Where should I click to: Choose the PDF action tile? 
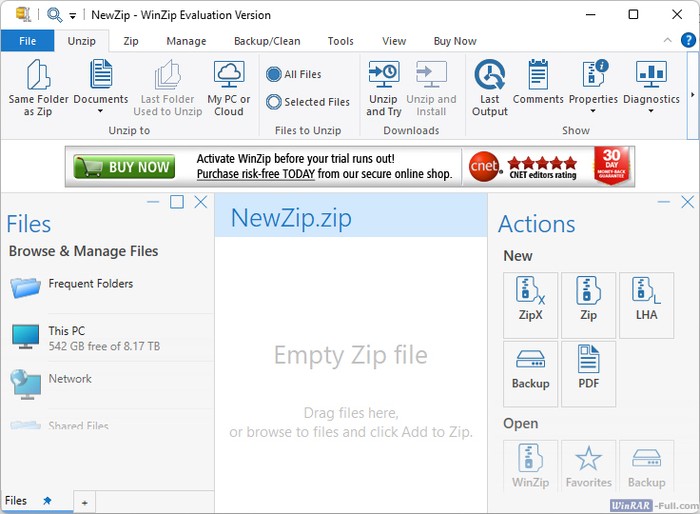[588, 367]
